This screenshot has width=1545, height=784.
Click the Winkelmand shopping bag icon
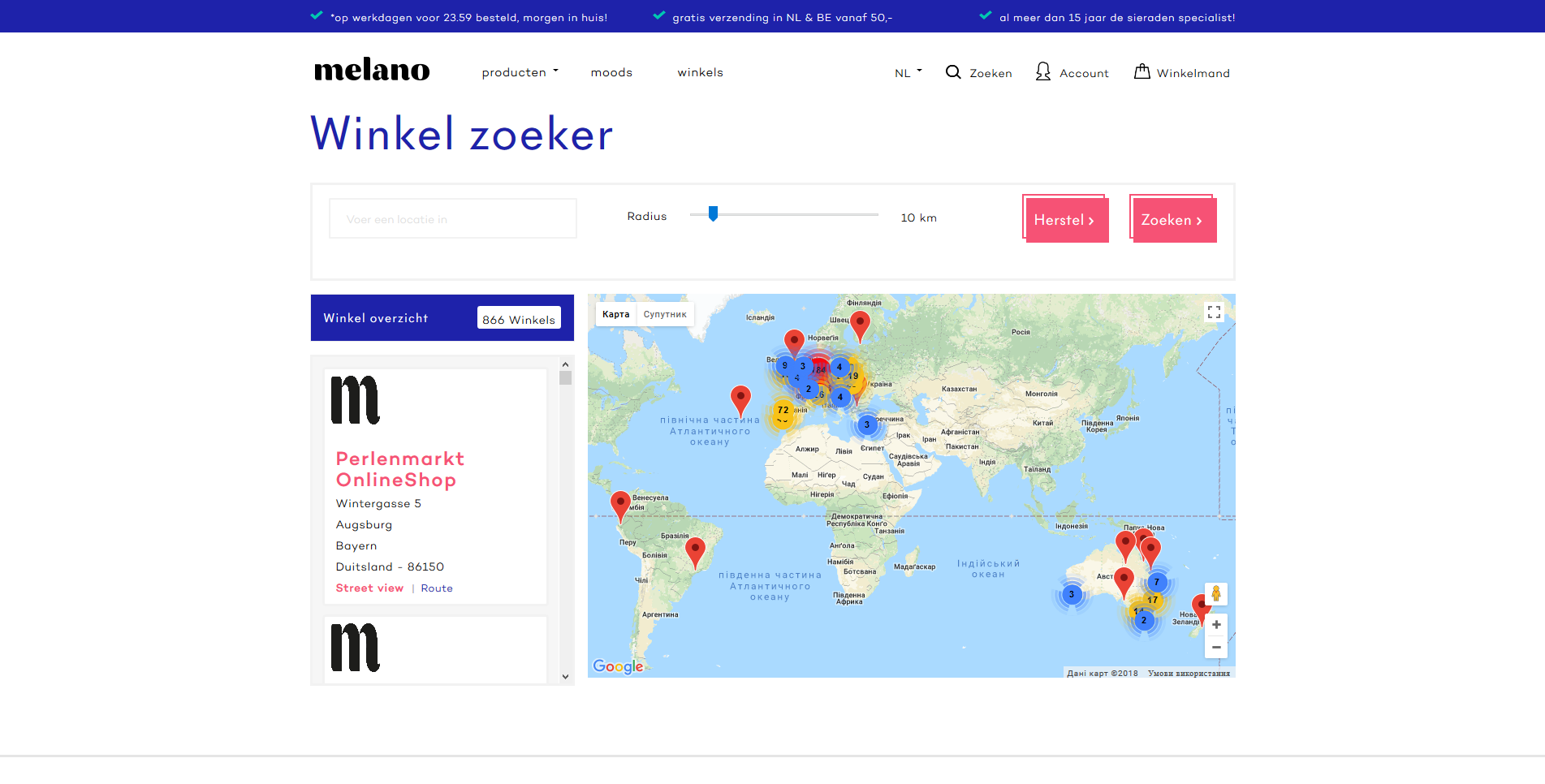pyautogui.click(x=1141, y=71)
